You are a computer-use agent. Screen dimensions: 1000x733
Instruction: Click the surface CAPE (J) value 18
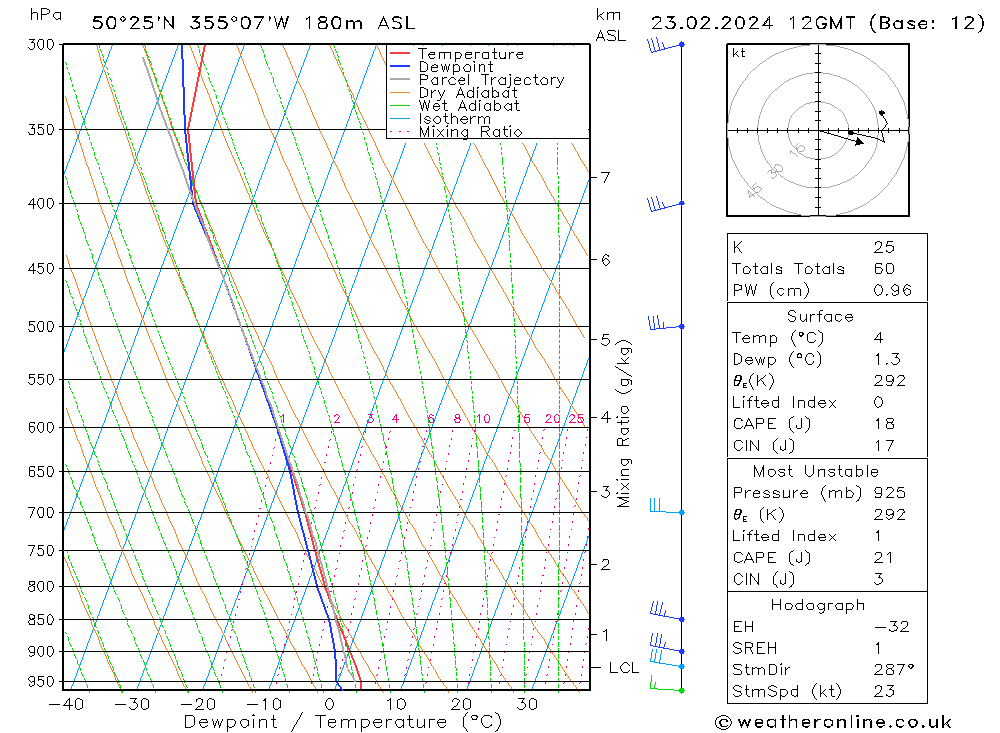click(884, 424)
